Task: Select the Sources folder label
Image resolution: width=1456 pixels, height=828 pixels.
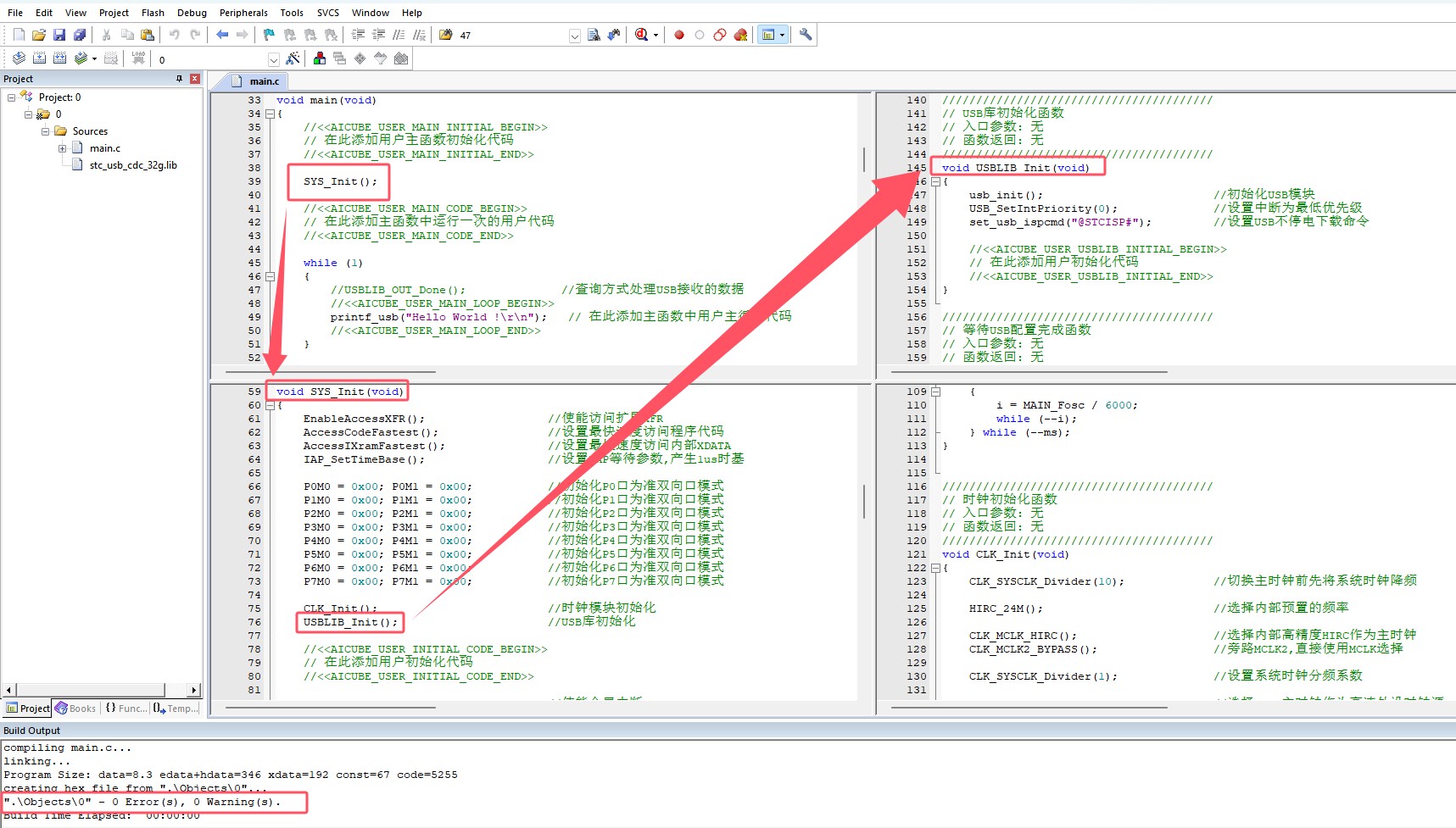Action: [90, 131]
